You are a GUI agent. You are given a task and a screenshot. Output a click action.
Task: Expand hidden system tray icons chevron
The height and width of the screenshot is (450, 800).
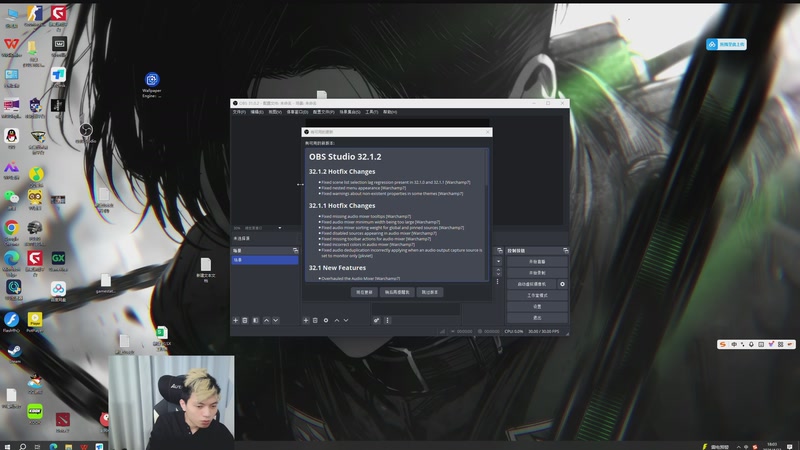738,447
